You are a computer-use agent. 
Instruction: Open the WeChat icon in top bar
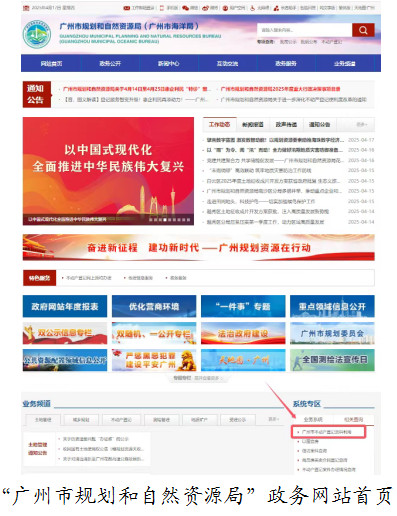pos(185,8)
